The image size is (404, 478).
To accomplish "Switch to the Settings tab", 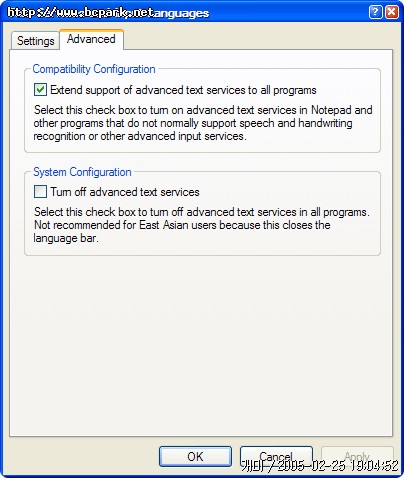I will pyautogui.click(x=35, y=41).
